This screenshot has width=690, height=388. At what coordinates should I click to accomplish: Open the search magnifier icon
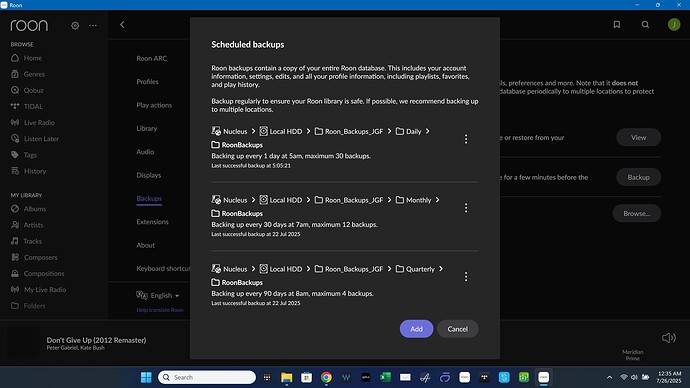click(x=645, y=25)
